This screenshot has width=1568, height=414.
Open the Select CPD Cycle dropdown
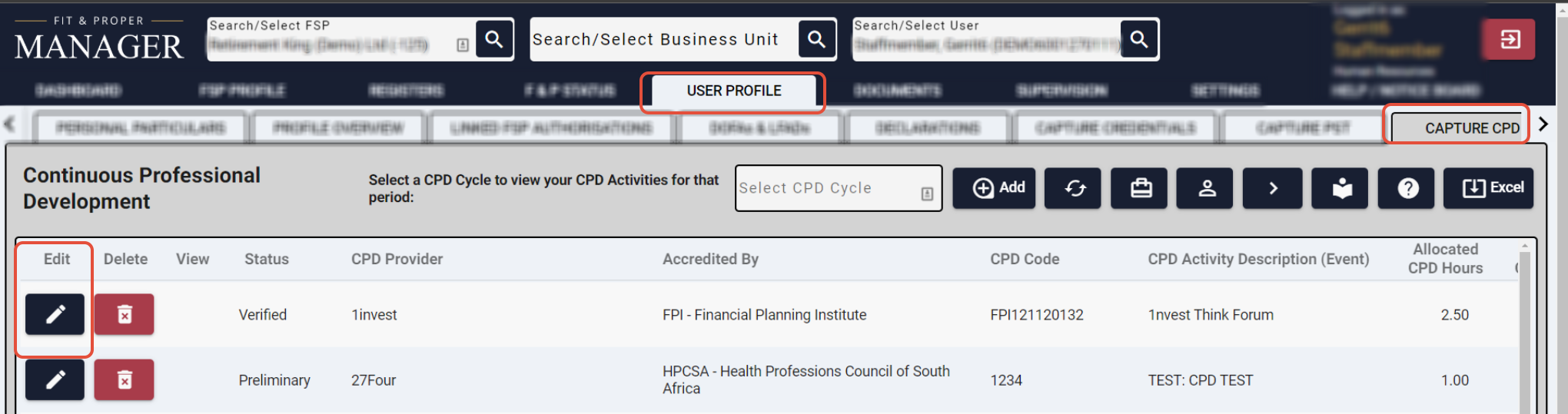pos(838,188)
